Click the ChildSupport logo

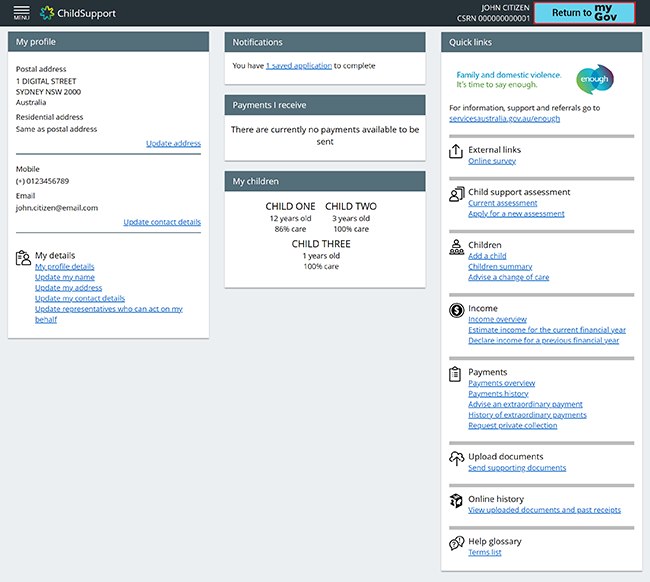(x=78, y=13)
